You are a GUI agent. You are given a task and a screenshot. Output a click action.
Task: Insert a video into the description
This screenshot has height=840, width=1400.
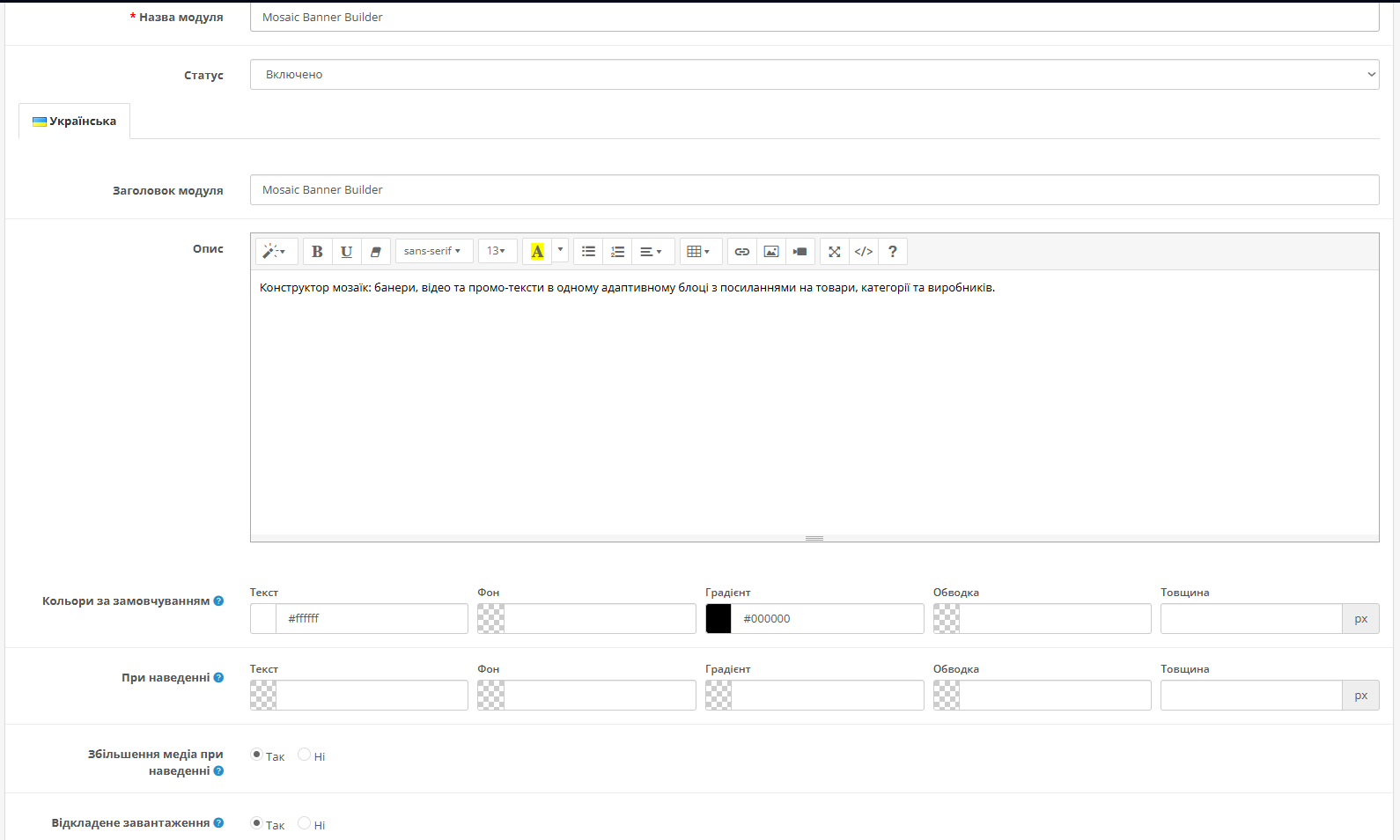[x=800, y=252]
